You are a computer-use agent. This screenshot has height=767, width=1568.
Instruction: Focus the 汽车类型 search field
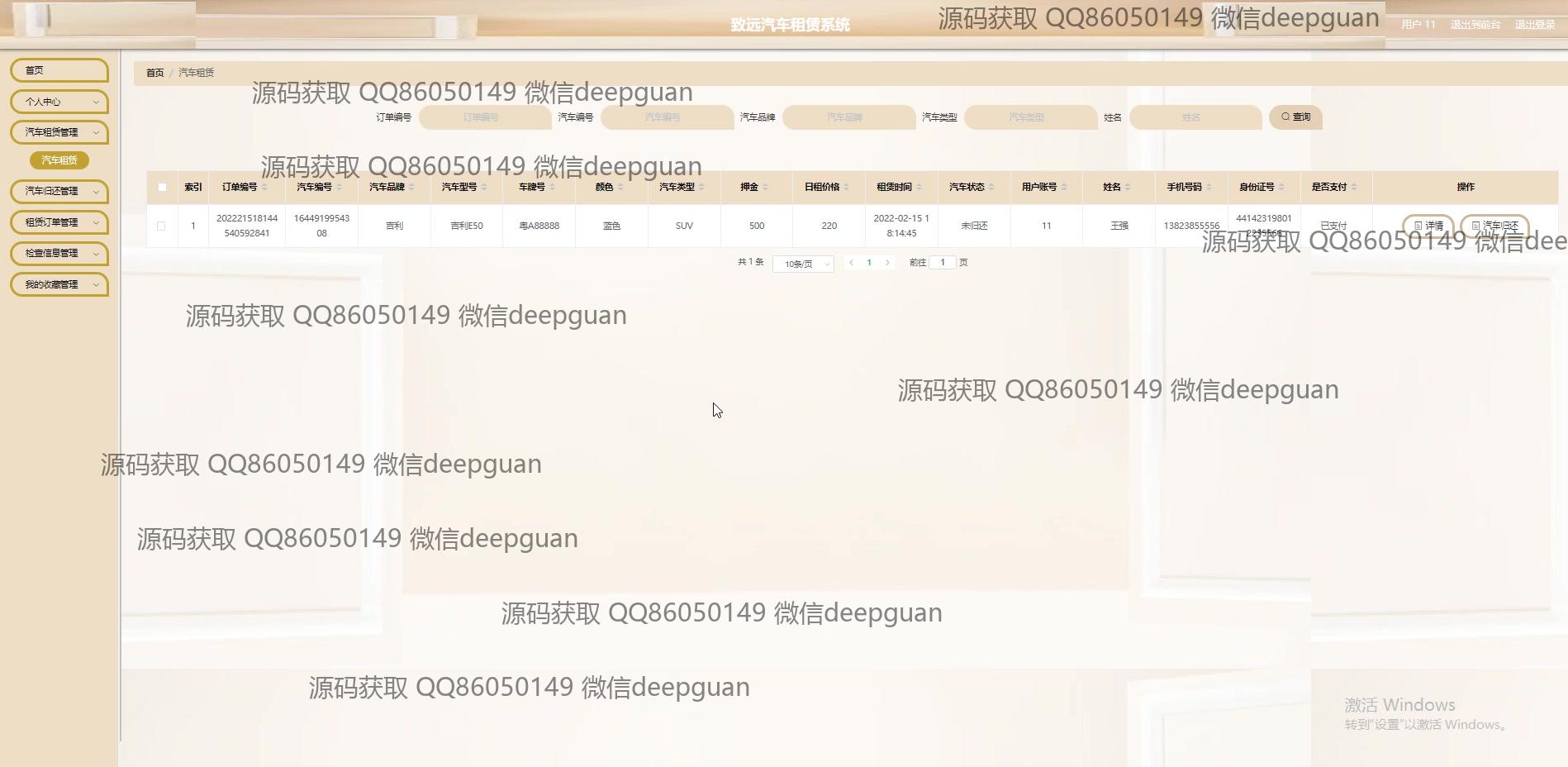(x=1030, y=117)
